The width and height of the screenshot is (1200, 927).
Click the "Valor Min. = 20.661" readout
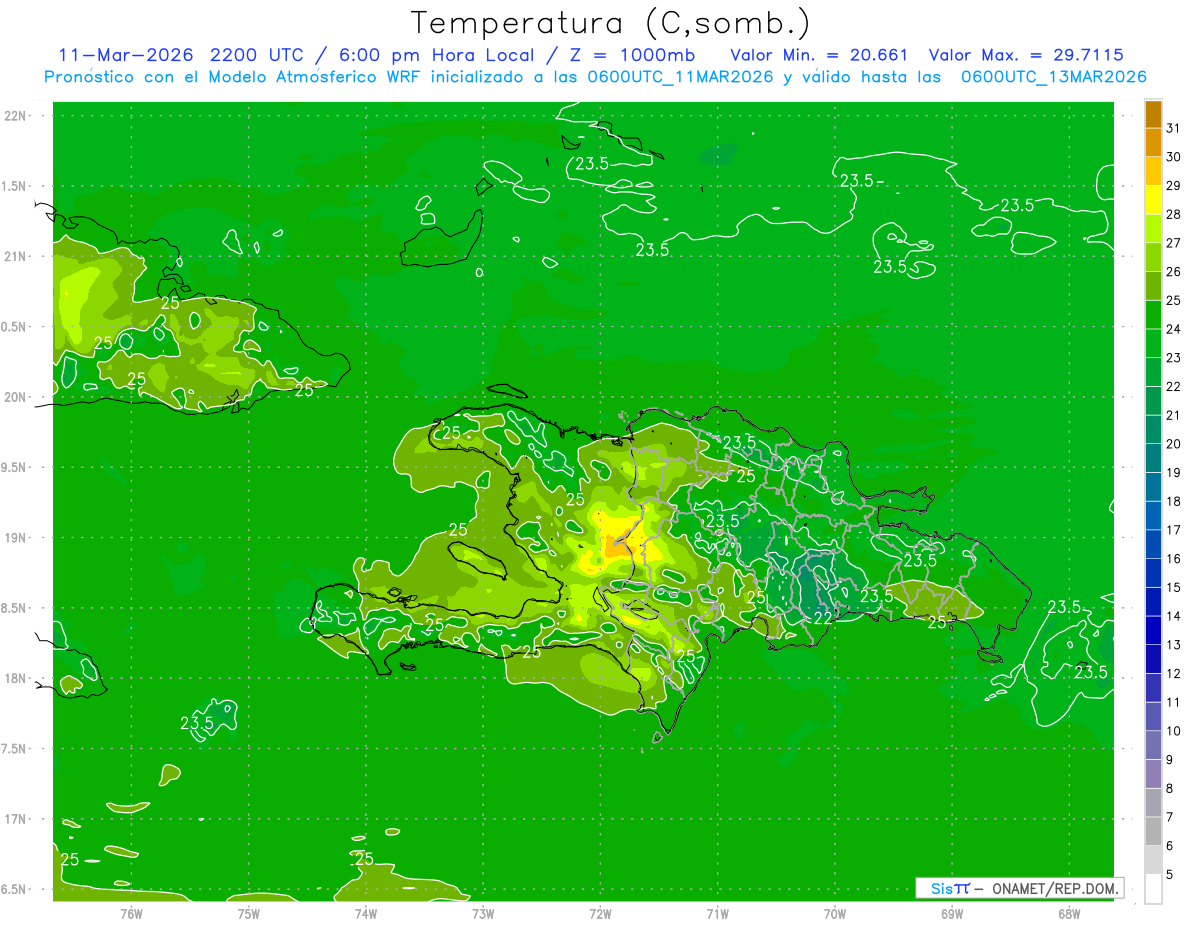(x=819, y=54)
